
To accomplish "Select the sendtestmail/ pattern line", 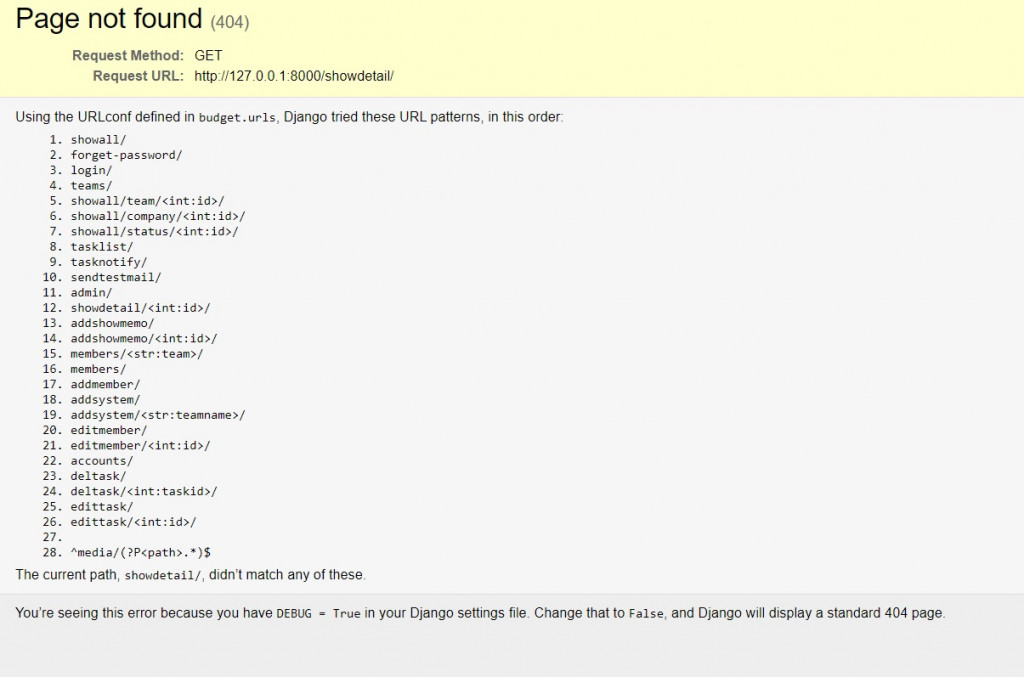I will [115, 277].
